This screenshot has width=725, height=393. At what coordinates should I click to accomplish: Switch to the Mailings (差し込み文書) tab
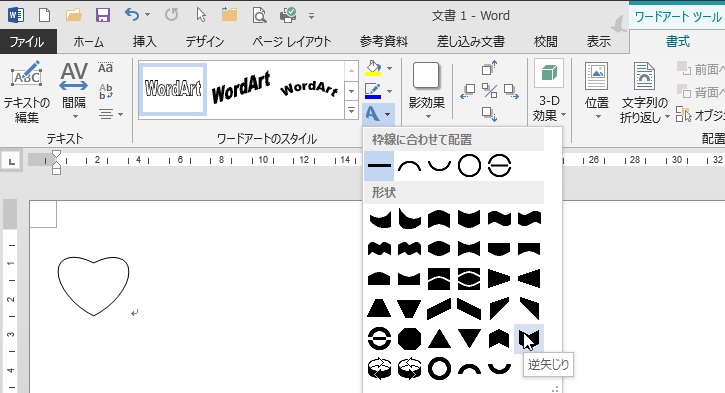tap(471, 42)
